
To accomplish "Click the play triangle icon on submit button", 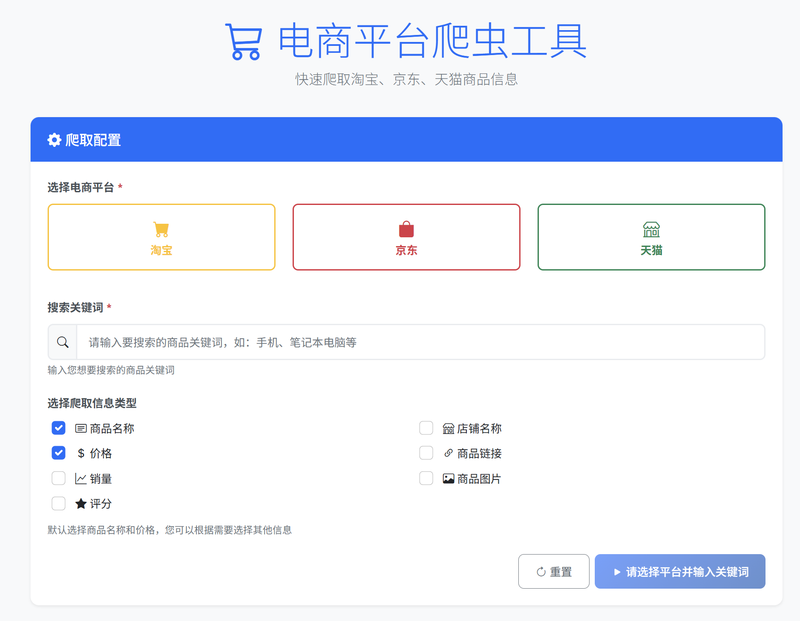I will [x=617, y=572].
